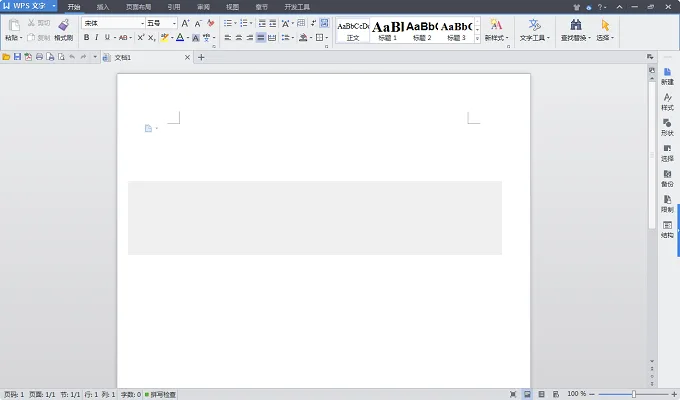680x400 pixels.
Task: Click the export to PDF icon
Action: tap(28, 57)
